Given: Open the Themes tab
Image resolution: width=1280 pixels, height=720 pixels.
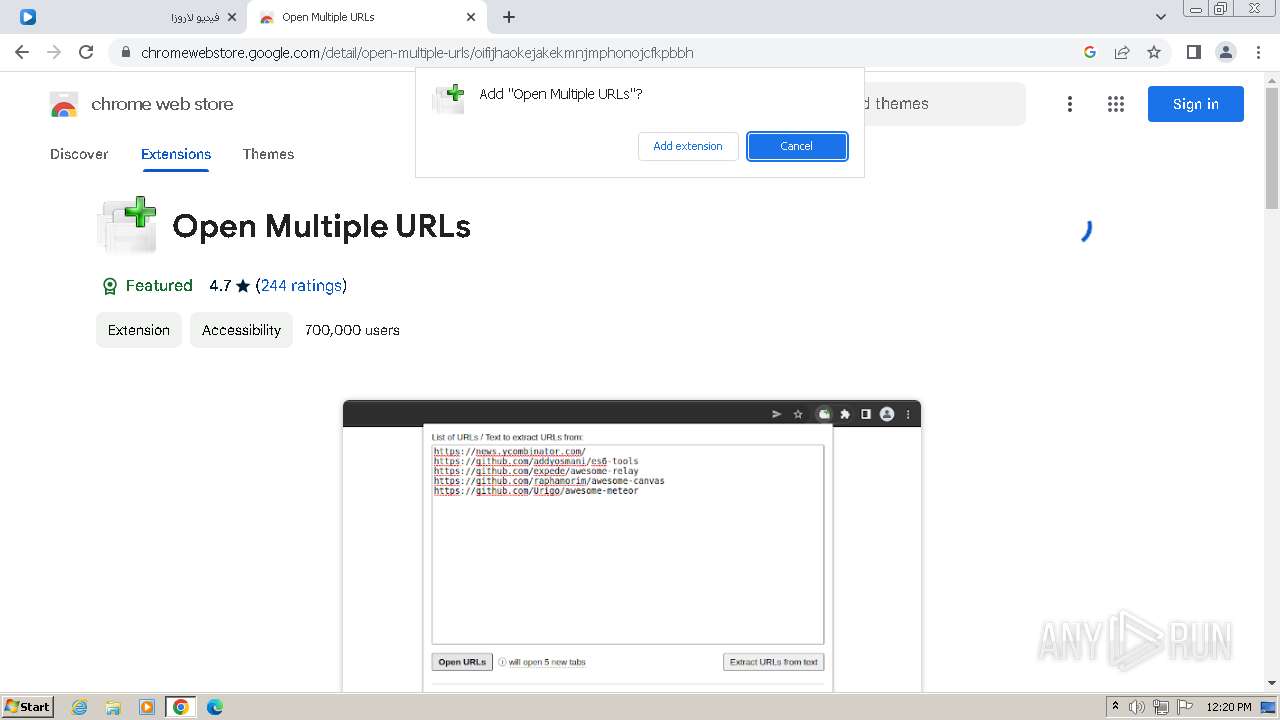Looking at the screenshot, I should pos(268,154).
